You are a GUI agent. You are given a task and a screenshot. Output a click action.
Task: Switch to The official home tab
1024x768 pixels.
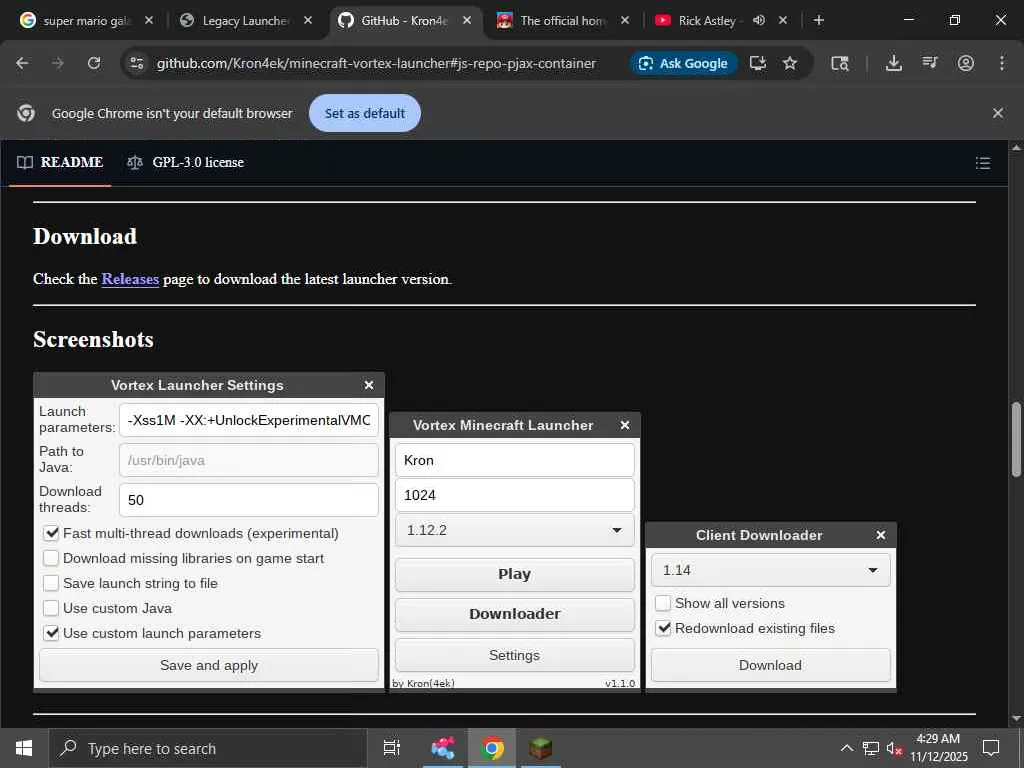(x=564, y=20)
